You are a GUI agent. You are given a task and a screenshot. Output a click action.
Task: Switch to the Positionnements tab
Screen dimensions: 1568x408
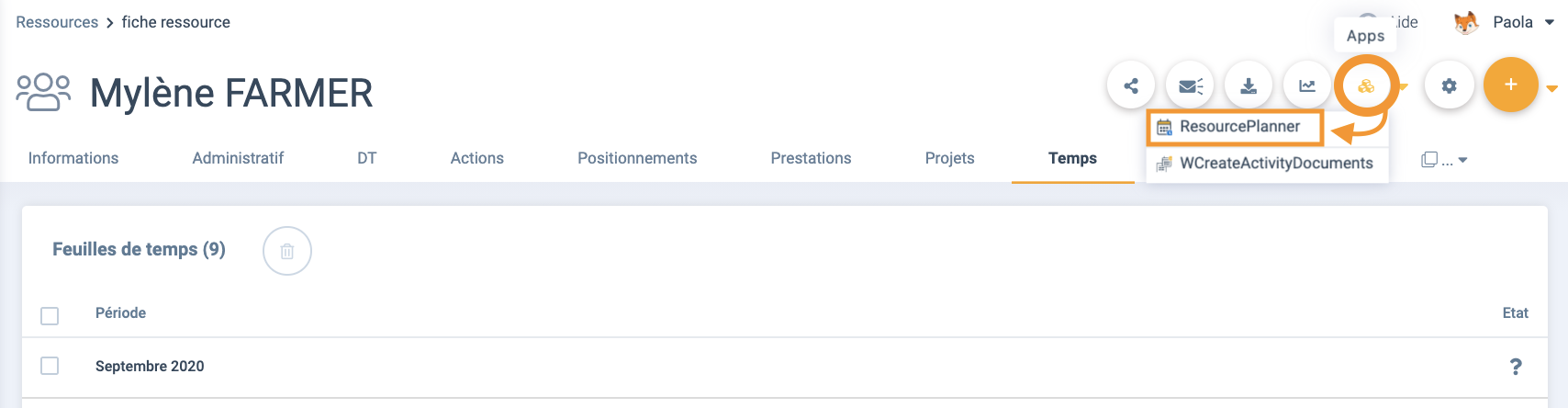[x=637, y=158]
